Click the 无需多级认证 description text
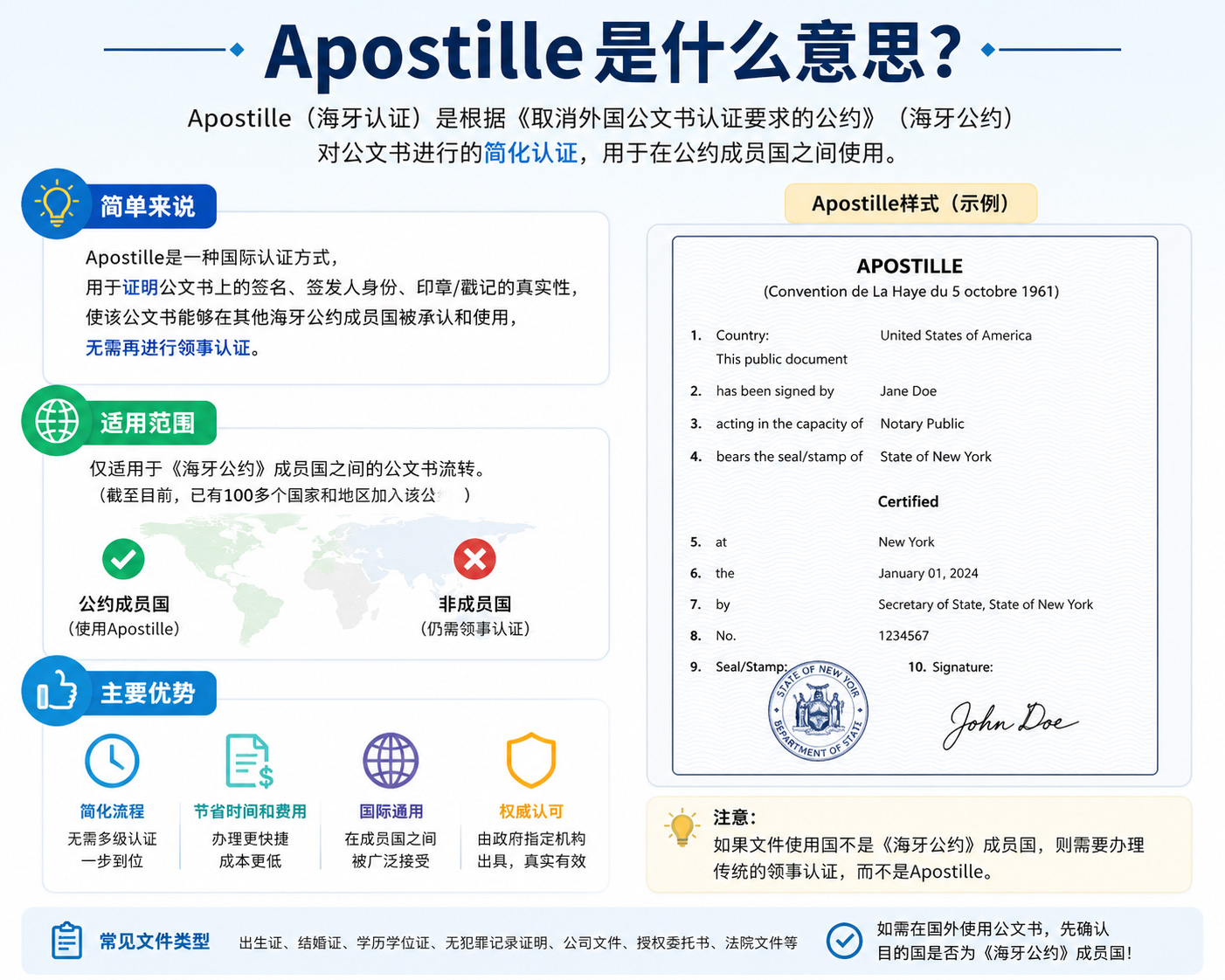 (x=112, y=839)
